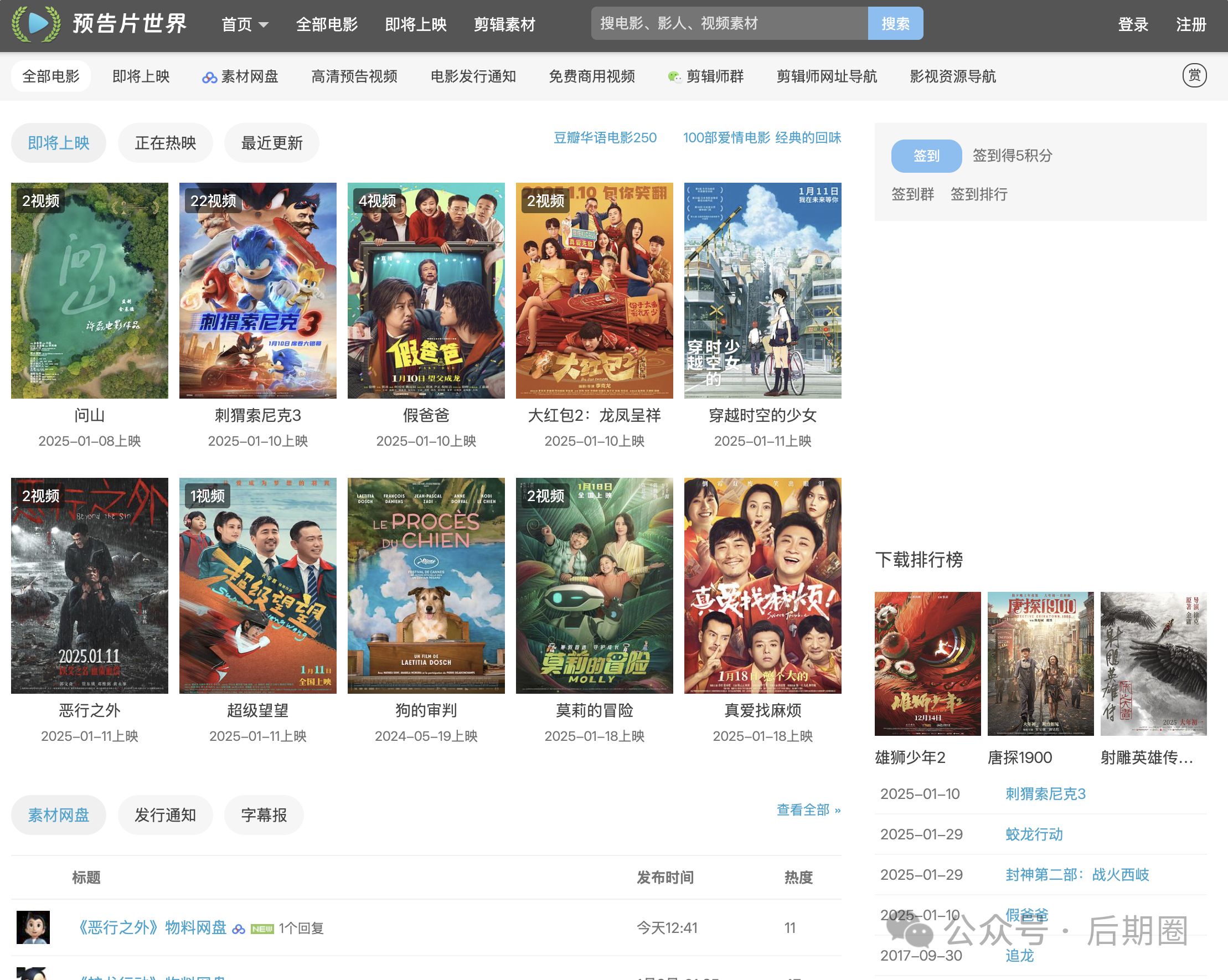Open the 发行通知 tab
Image resolution: width=1228 pixels, height=980 pixels.
click(165, 815)
